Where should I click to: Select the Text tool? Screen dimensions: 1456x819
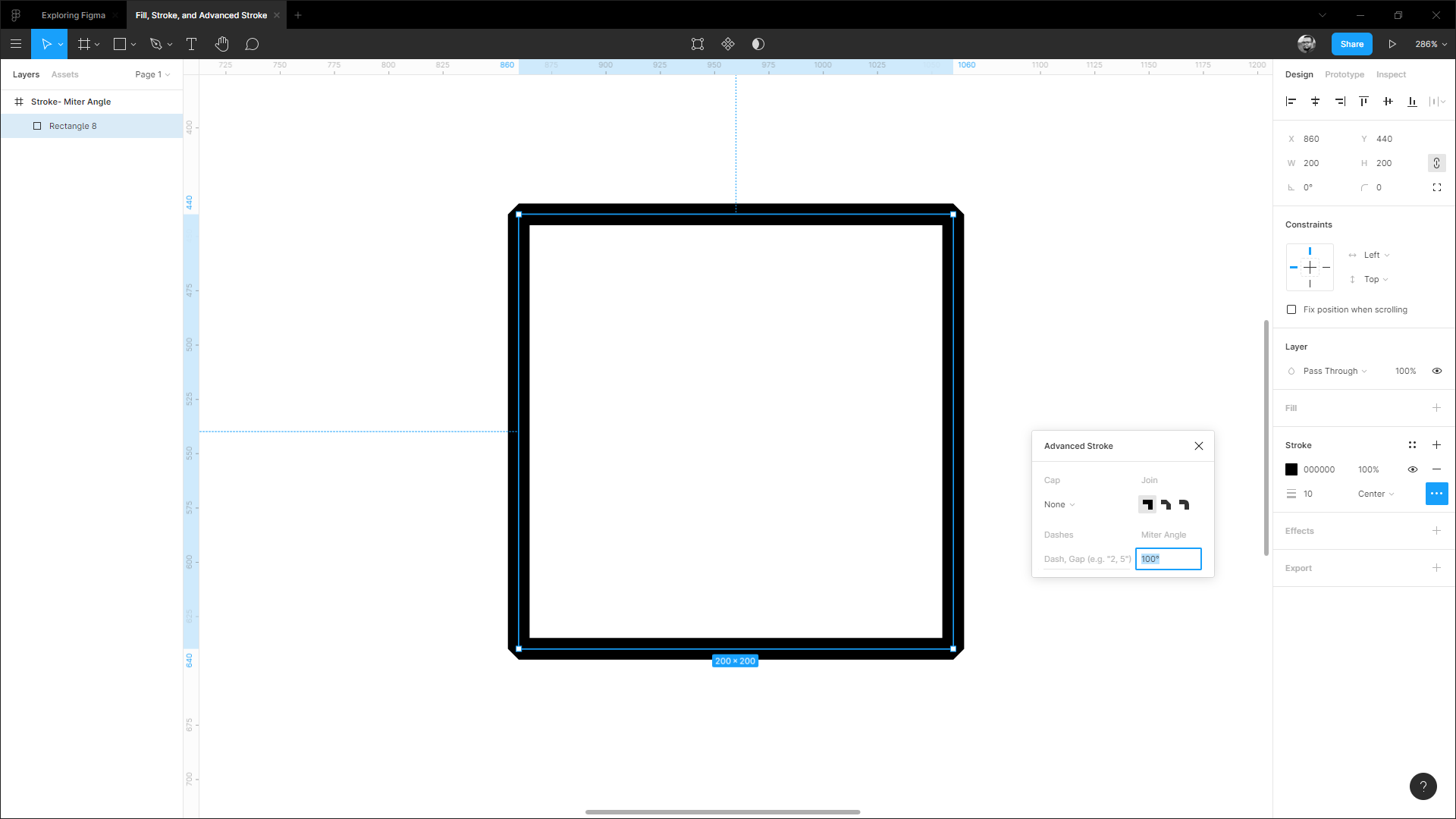pyautogui.click(x=191, y=44)
